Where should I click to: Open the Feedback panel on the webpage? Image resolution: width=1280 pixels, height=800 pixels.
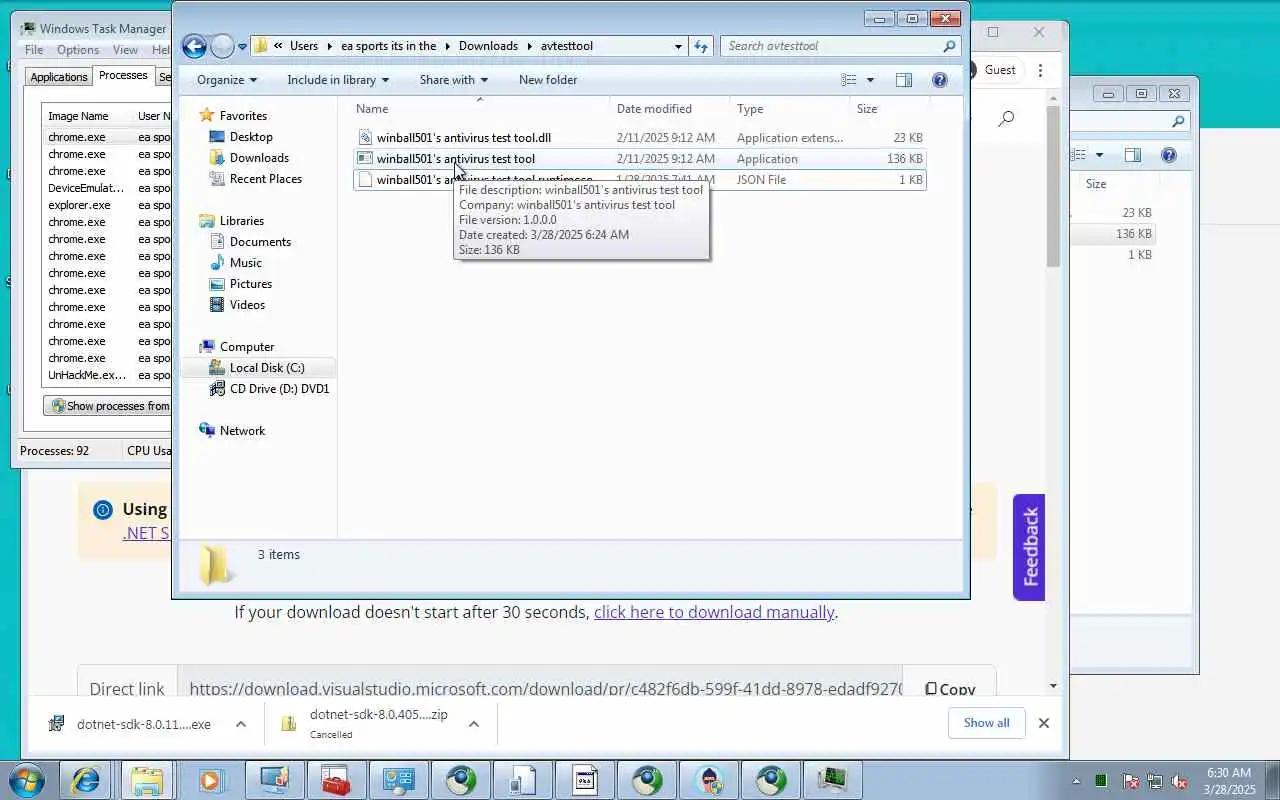1029,547
